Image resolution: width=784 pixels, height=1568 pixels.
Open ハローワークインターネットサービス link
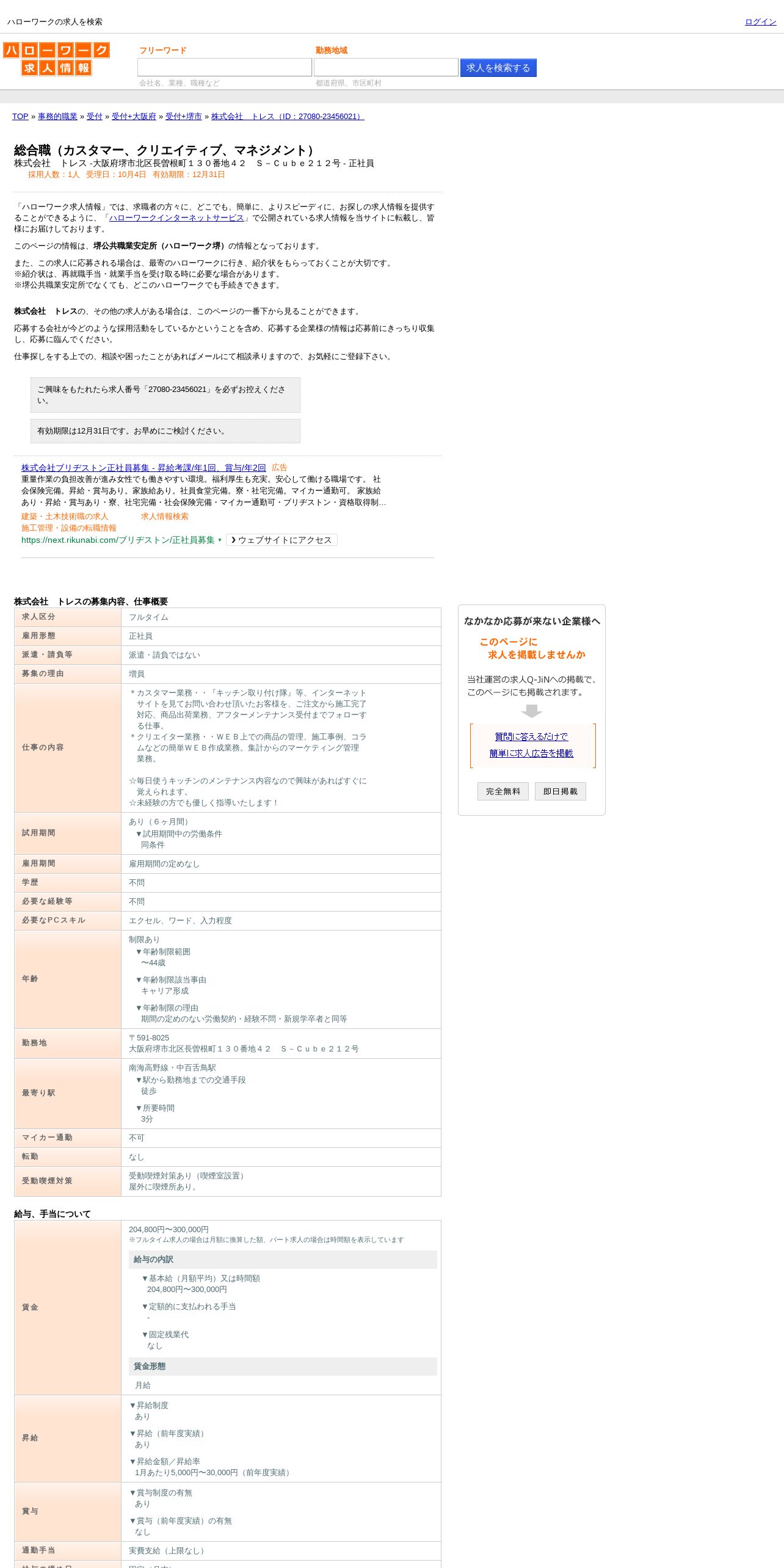click(176, 218)
